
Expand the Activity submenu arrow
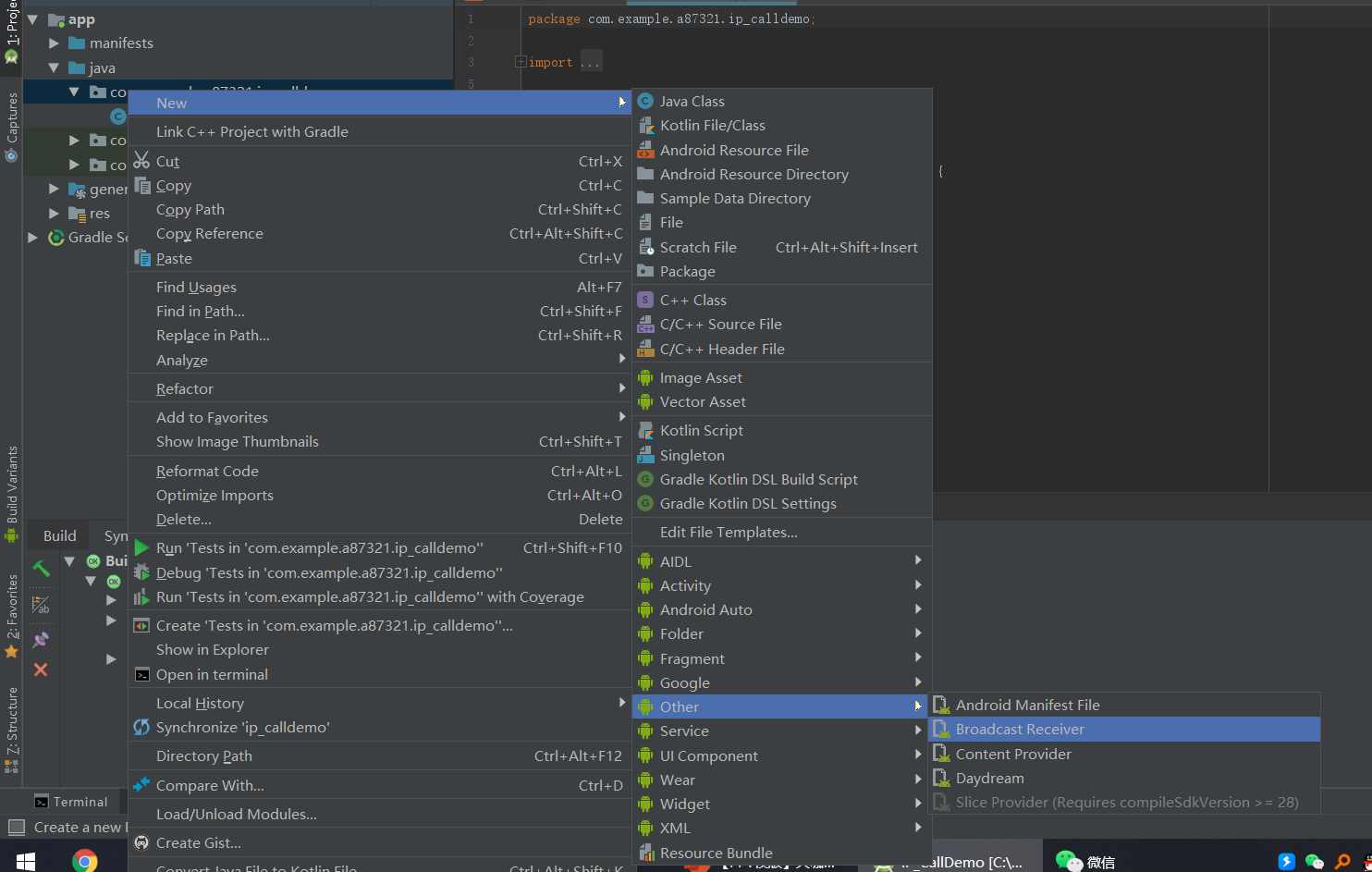click(x=917, y=584)
